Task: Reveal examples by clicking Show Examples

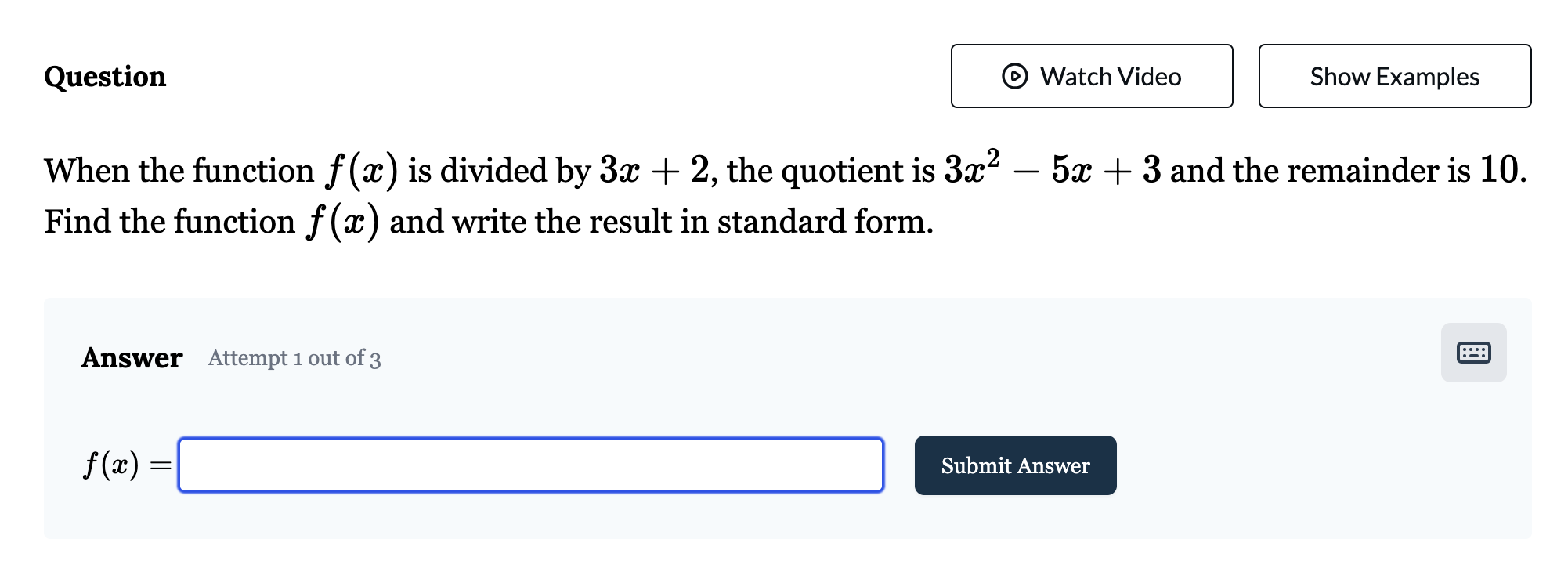Action: [x=1394, y=77]
